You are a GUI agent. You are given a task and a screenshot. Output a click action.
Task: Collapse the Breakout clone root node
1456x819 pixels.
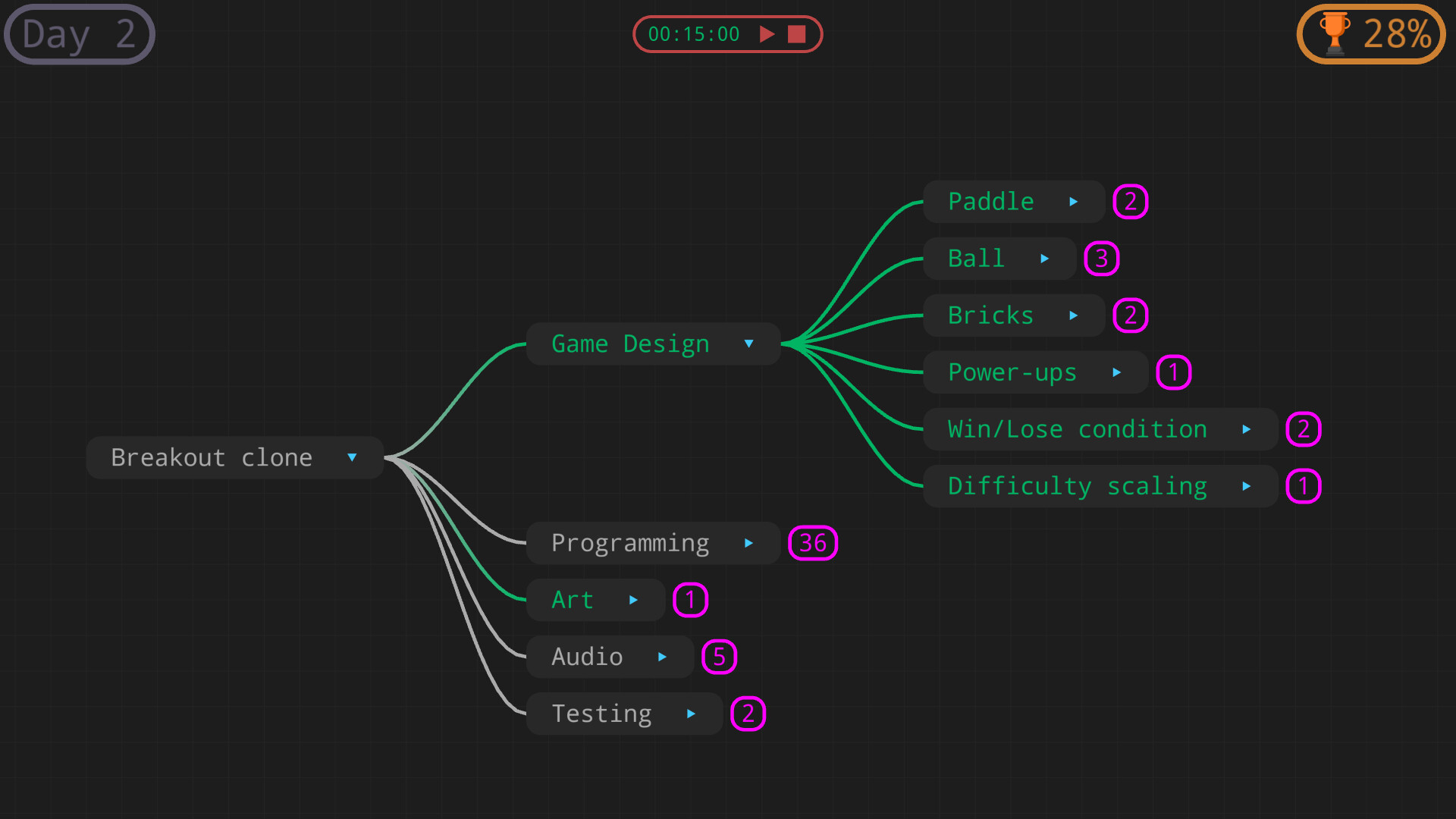coord(352,457)
